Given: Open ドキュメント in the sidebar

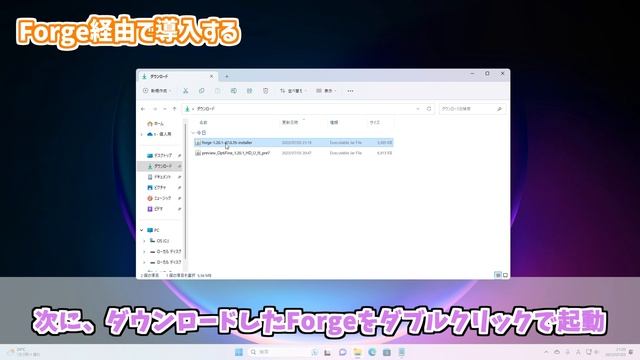Looking at the screenshot, I should 160,177.
